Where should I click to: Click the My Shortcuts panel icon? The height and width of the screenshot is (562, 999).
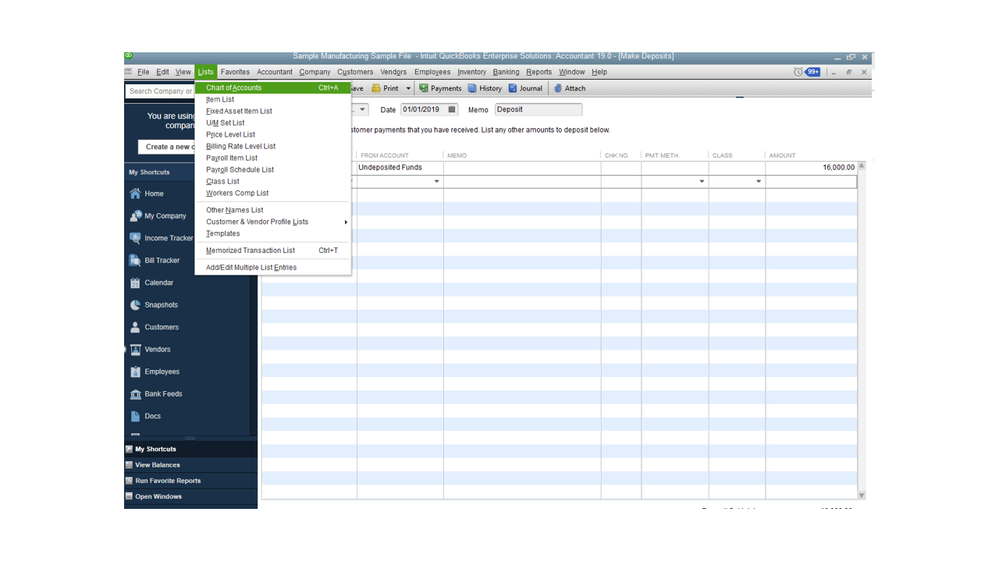click(129, 449)
